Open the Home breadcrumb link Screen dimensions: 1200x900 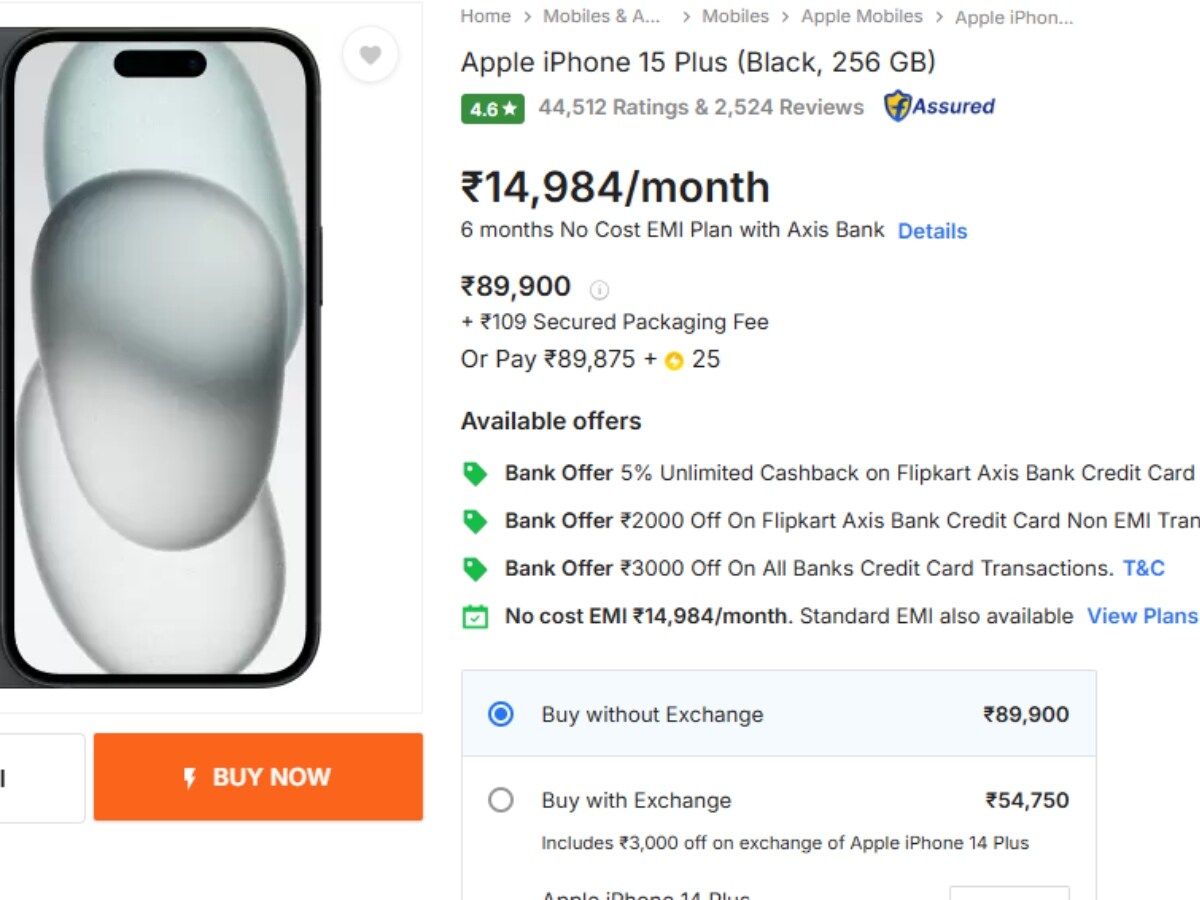pos(485,17)
